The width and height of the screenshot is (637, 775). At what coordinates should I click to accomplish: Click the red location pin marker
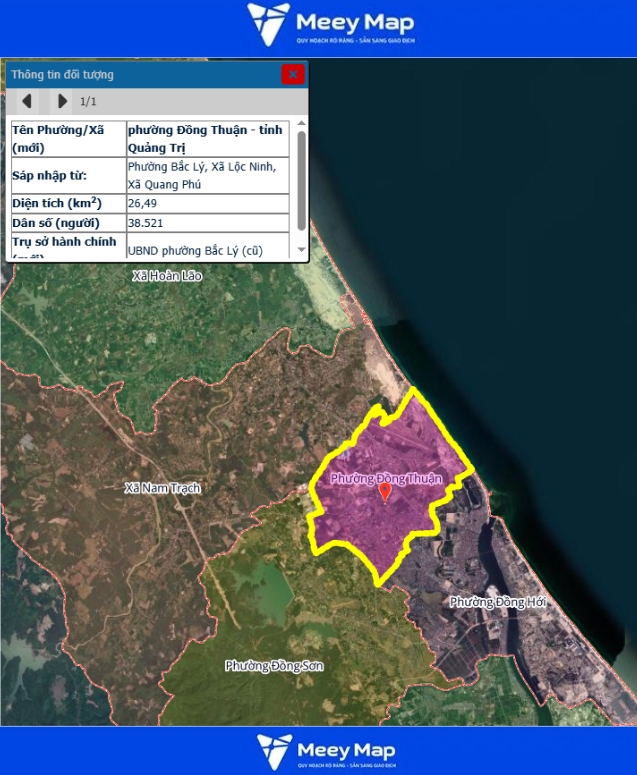coord(385,493)
